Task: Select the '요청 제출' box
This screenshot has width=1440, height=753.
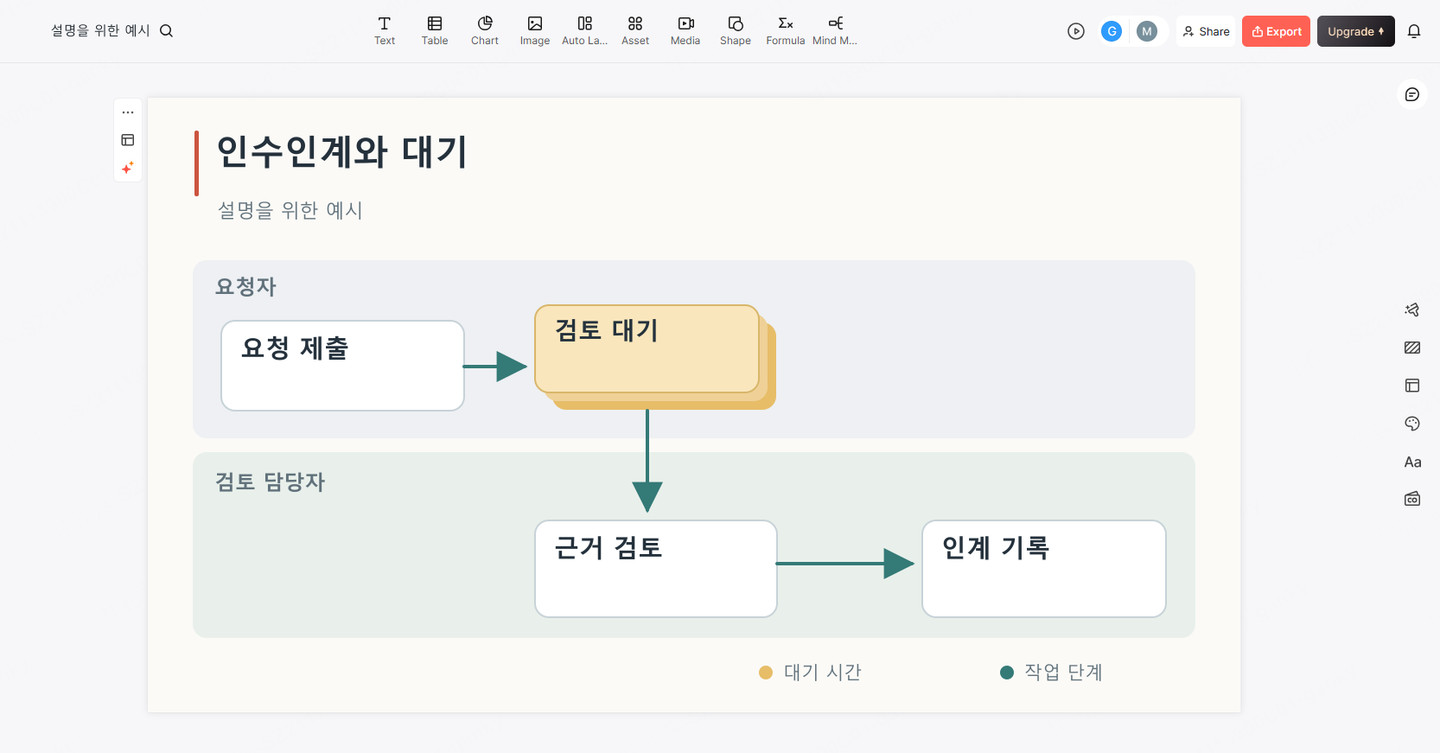Action: point(342,366)
